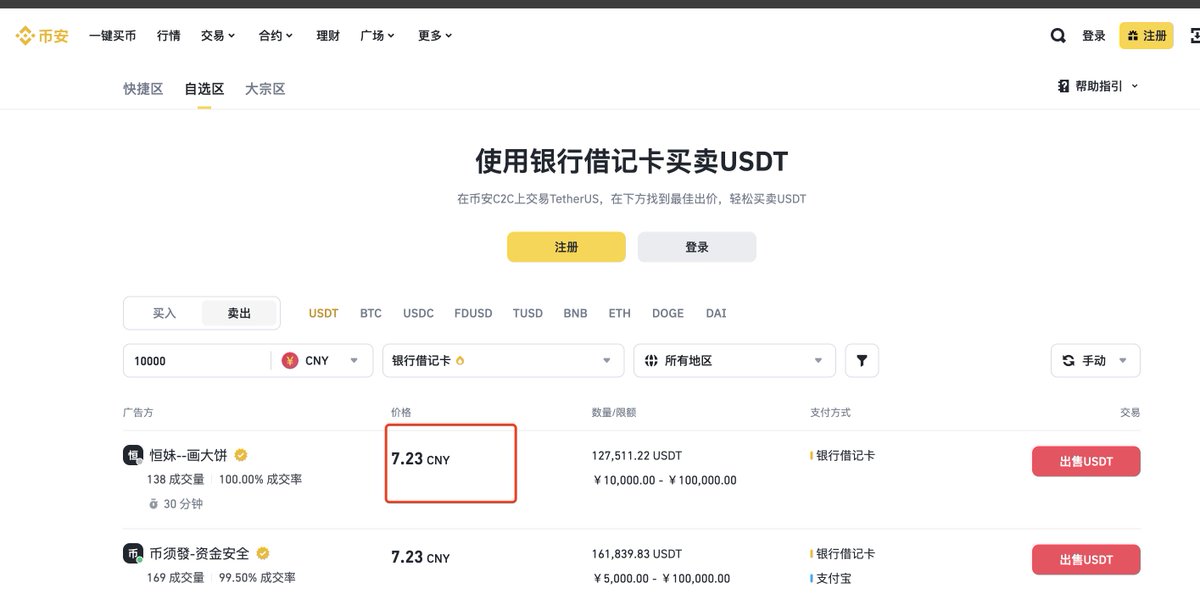Open the CNY currency dropdown
1200x594 pixels.
pyautogui.click(x=321, y=360)
